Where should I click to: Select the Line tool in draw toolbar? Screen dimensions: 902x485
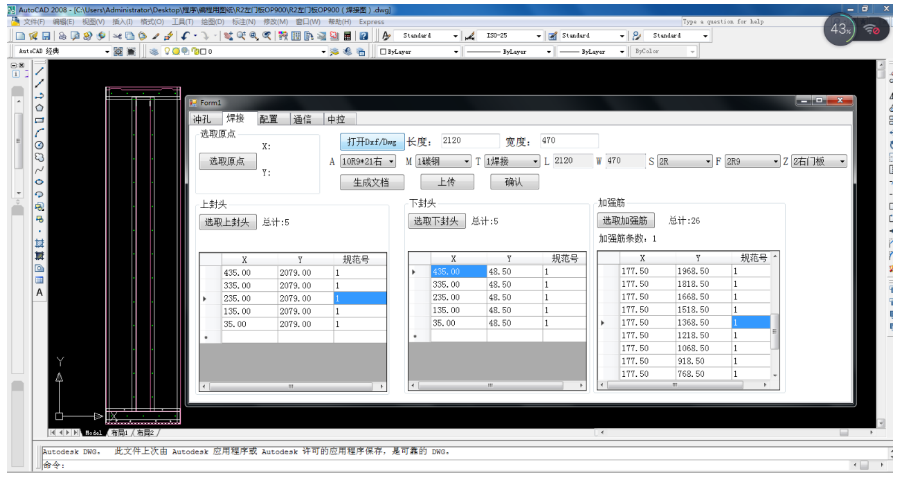tap(40, 70)
